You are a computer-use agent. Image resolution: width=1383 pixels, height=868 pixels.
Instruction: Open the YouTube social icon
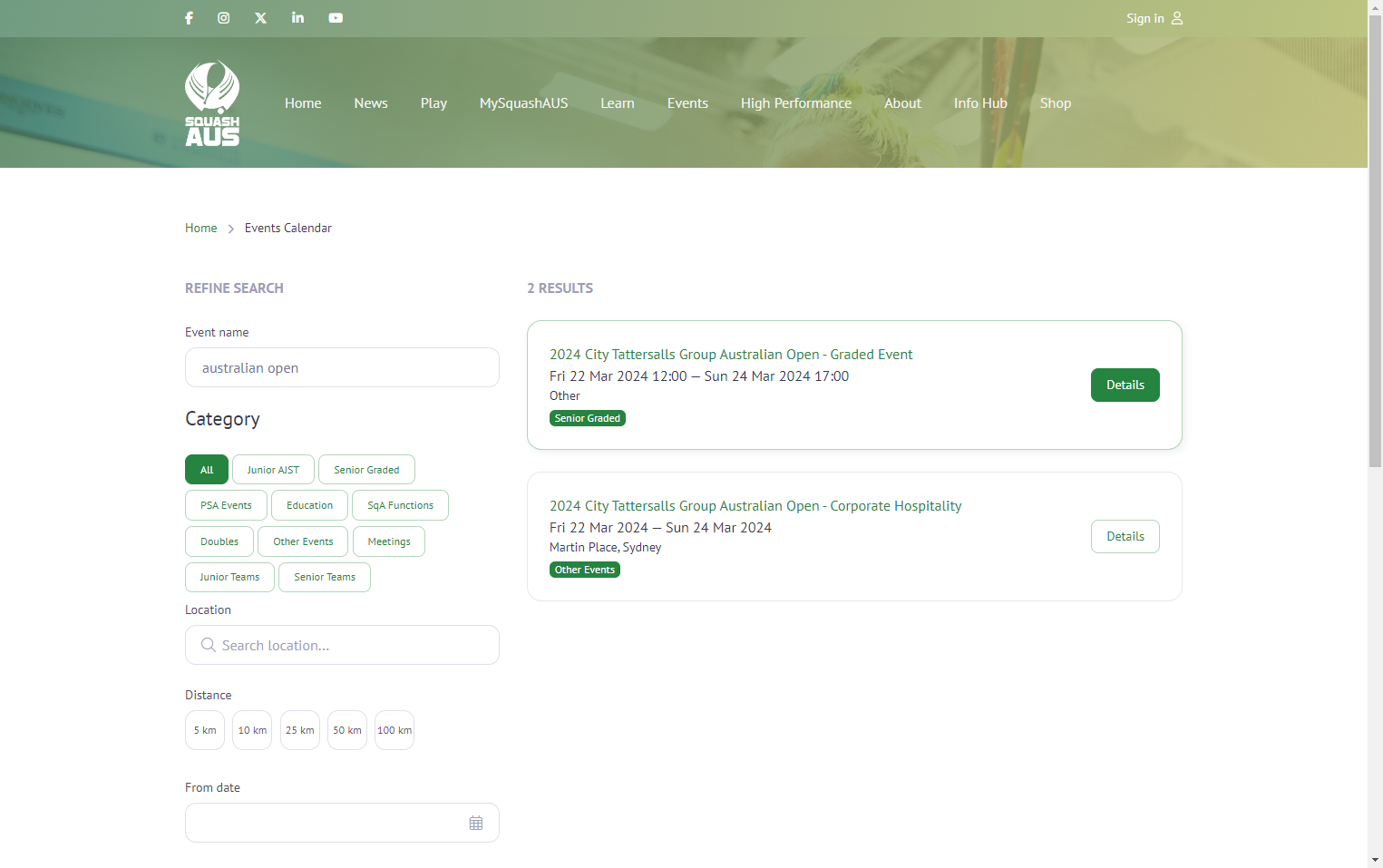pyautogui.click(x=336, y=18)
